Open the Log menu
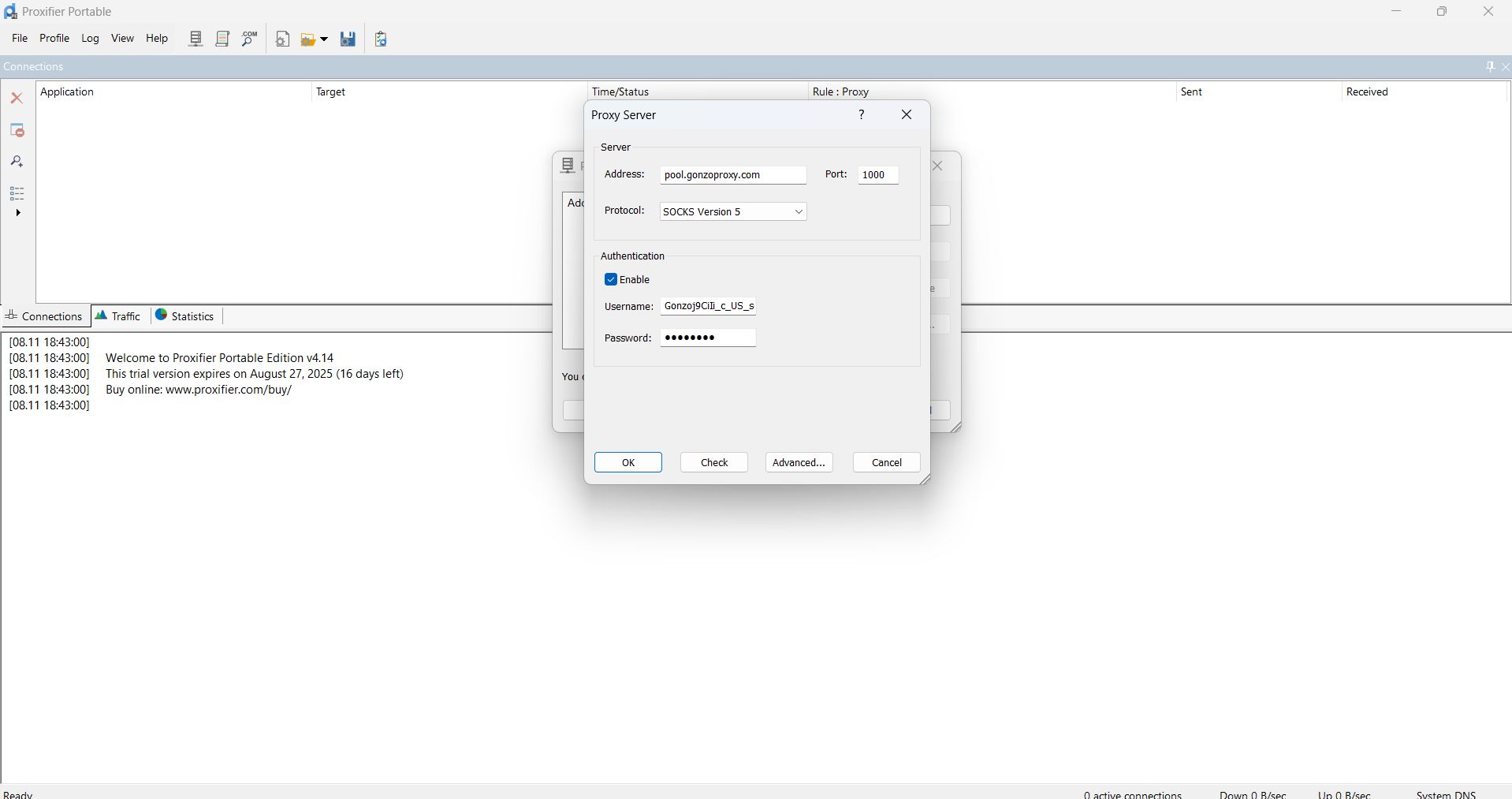The width and height of the screenshot is (1512, 799). click(x=91, y=38)
